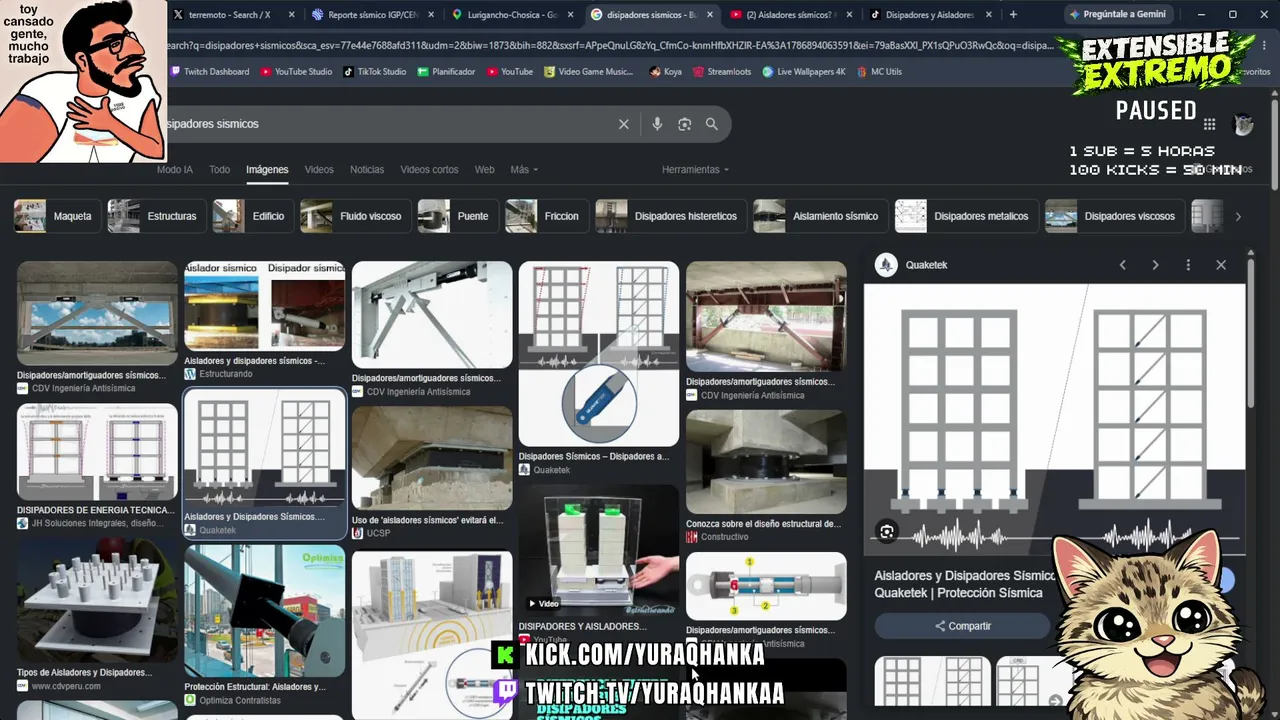Open the three-dot options menu in Quaketek panel
Viewport: 1280px width, 720px height.
pyautogui.click(x=1188, y=265)
